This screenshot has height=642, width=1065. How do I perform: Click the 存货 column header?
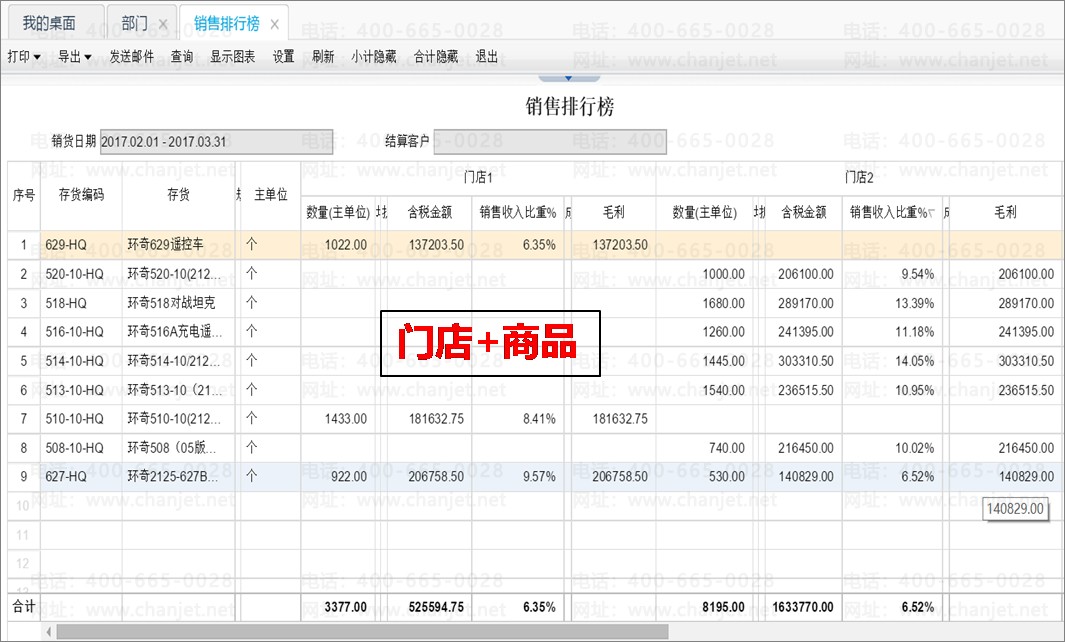[x=178, y=196]
